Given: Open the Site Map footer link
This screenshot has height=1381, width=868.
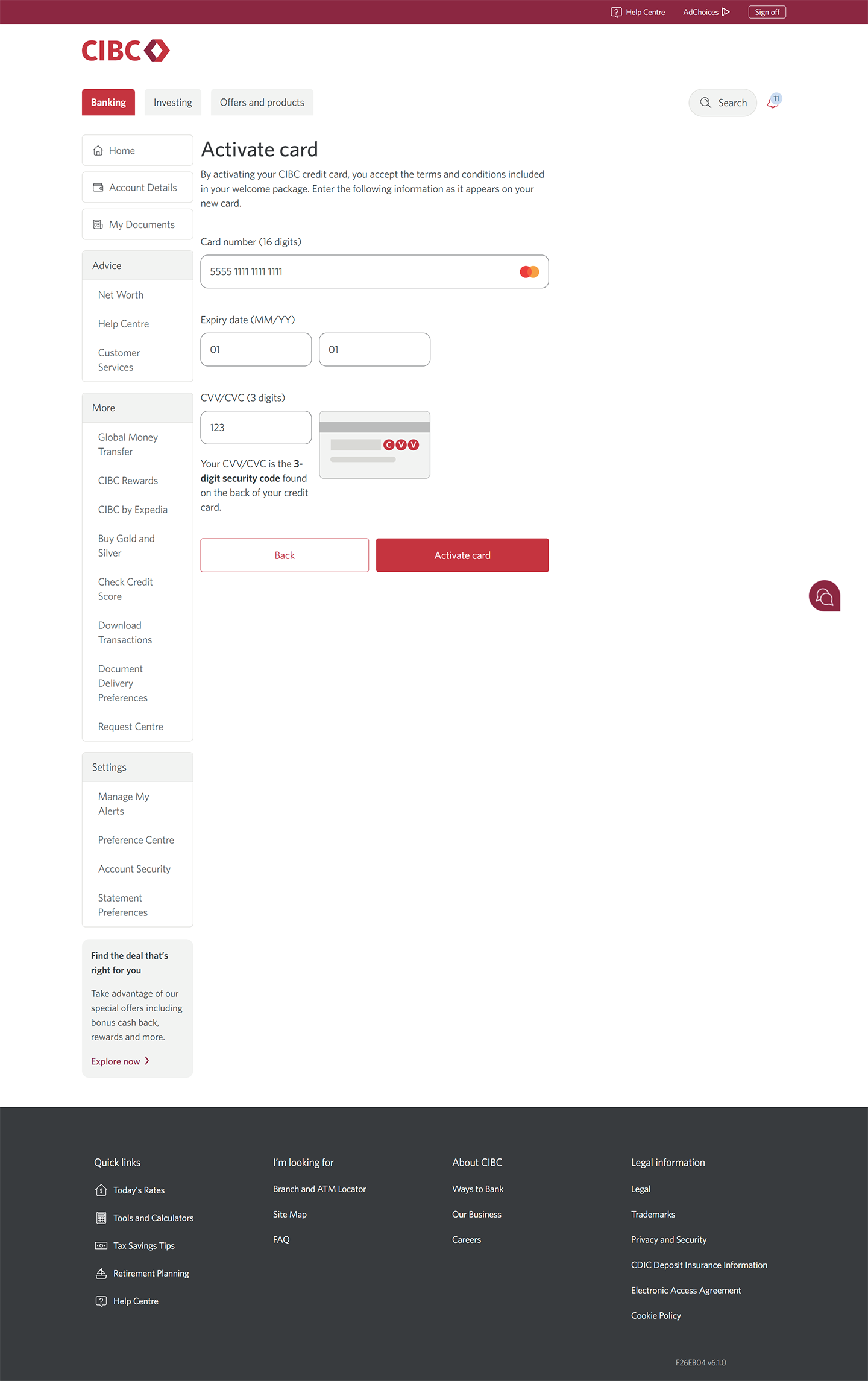Looking at the screenshot, I should point(290,1215).
